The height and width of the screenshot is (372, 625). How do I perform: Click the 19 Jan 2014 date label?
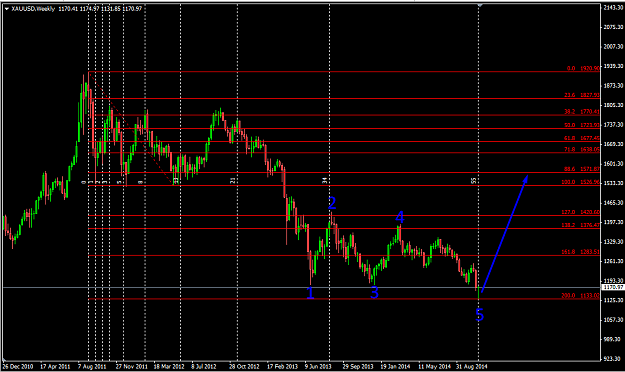click(395, 366)
